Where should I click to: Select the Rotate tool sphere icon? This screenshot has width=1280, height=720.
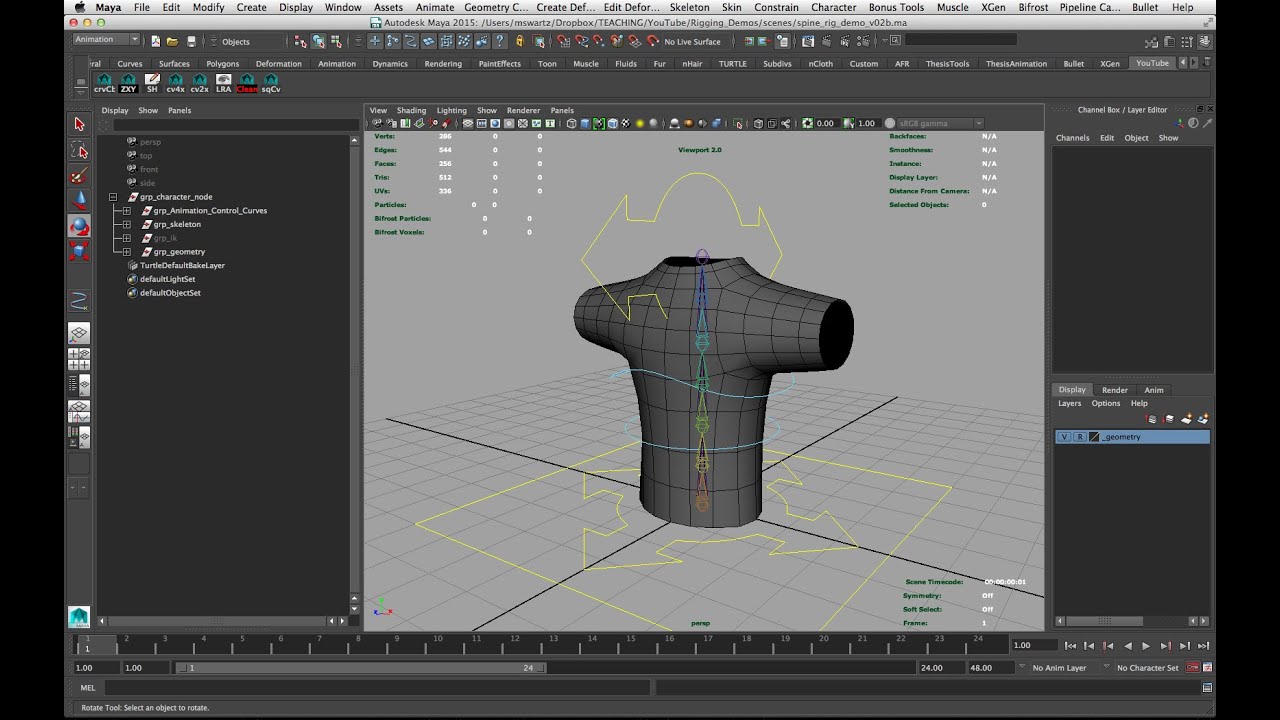(79, 226)
